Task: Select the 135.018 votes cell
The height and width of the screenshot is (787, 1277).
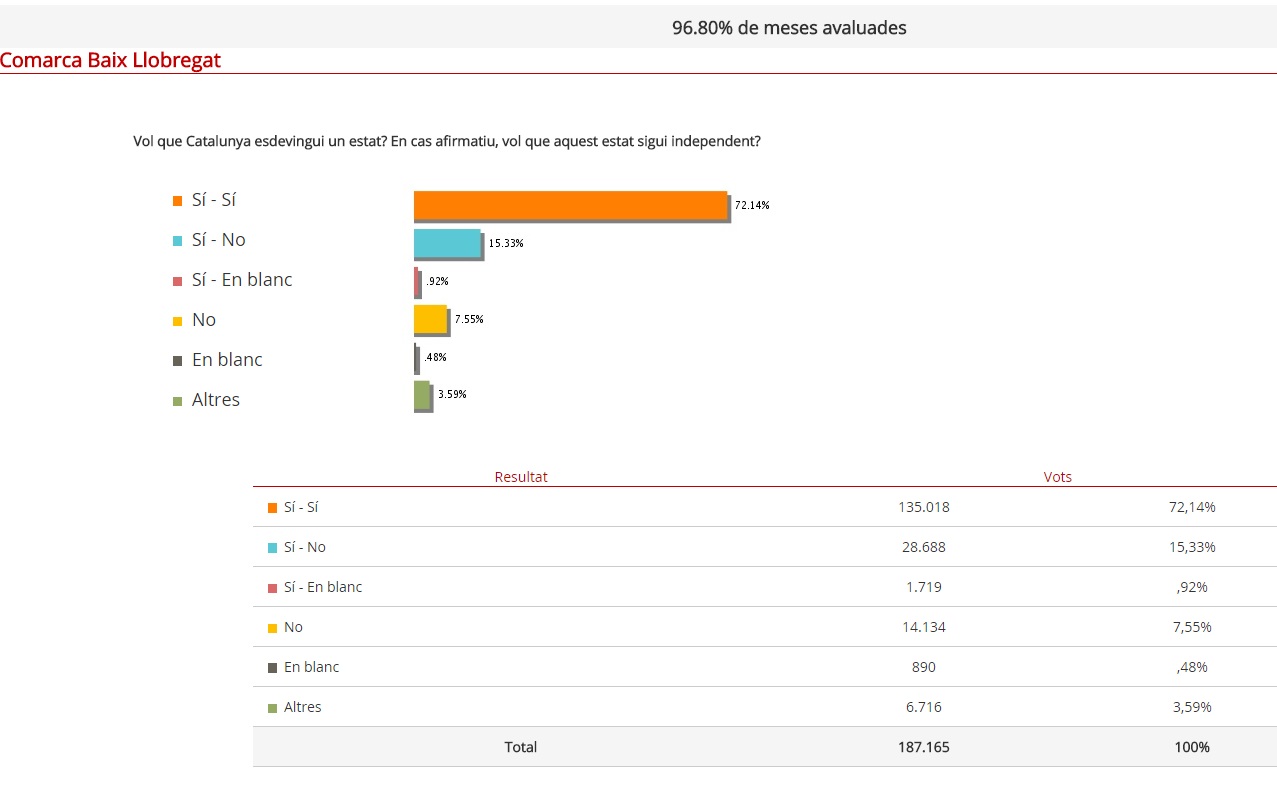Action: click(x=923, y=507)
